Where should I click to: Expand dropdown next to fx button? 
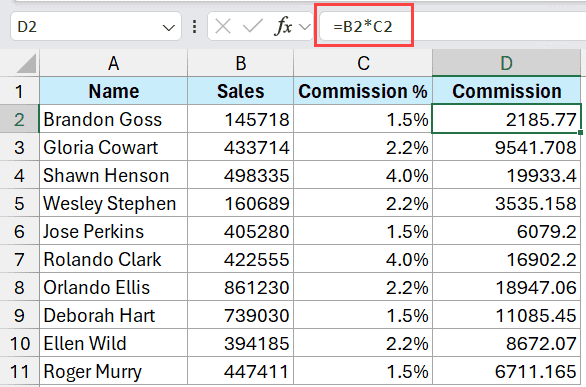(x=305, y=27)
